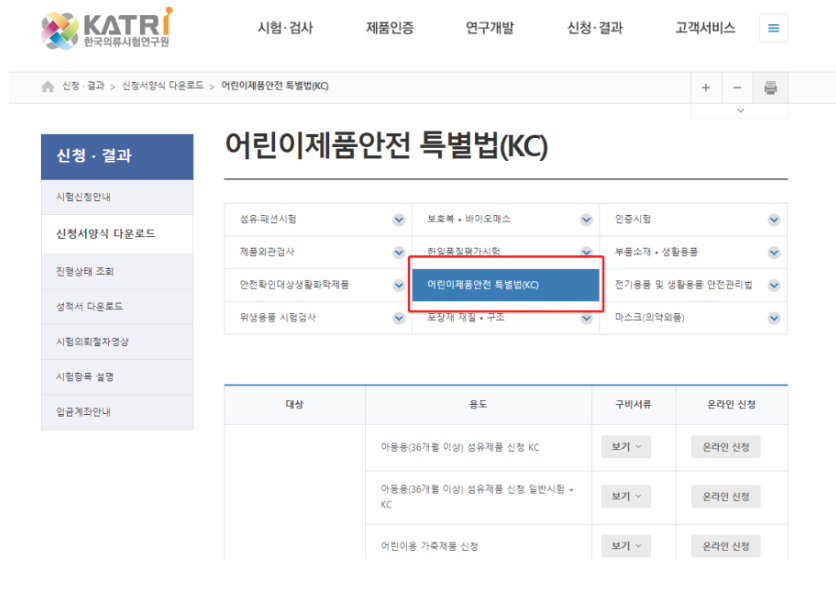Screen dimensions: 836x597
Task: Expand the 안전확인대상생활화학제품 category arrow
Action: (x=398, y=286)
